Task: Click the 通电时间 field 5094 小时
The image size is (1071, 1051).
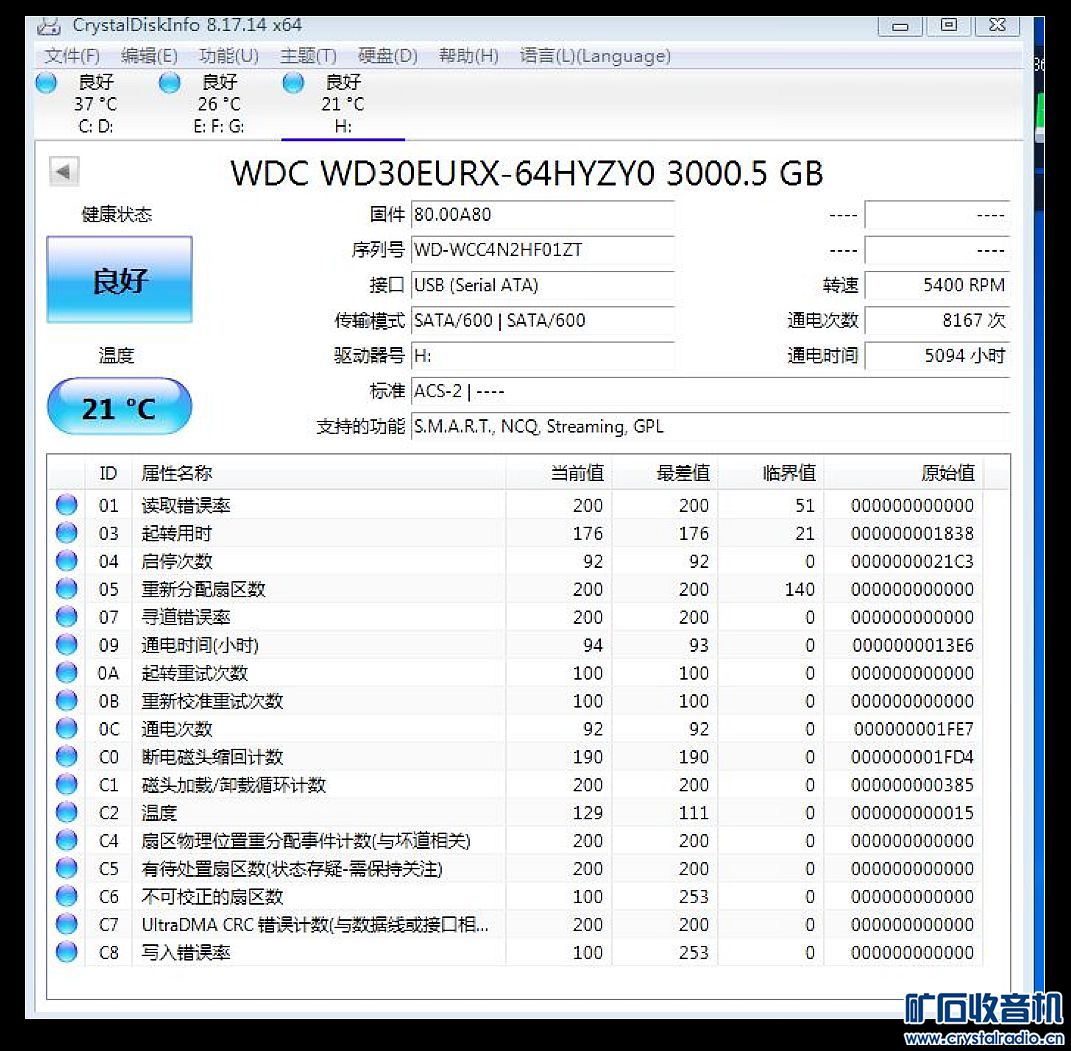Action: coord(937,356)
